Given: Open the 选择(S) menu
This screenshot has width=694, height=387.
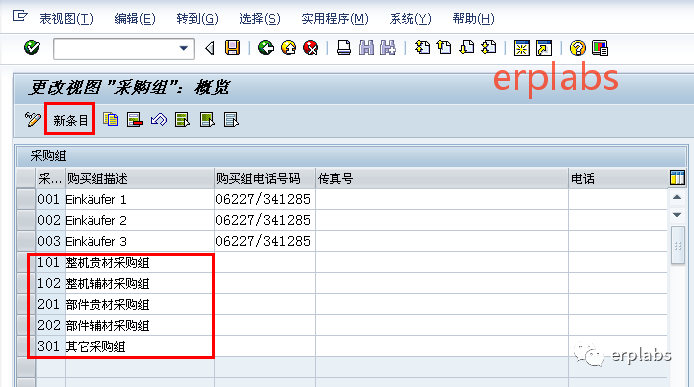Looking at the screenshot, I should 260,19.
